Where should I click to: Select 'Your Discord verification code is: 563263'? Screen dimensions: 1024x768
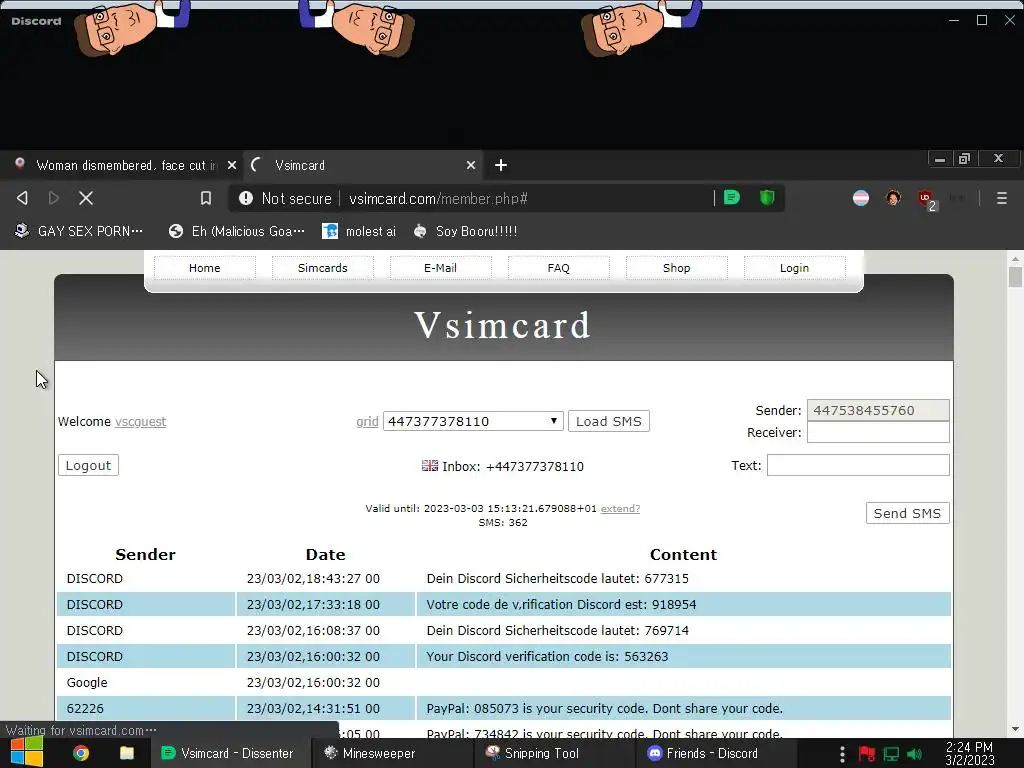[x=547, y=656]
